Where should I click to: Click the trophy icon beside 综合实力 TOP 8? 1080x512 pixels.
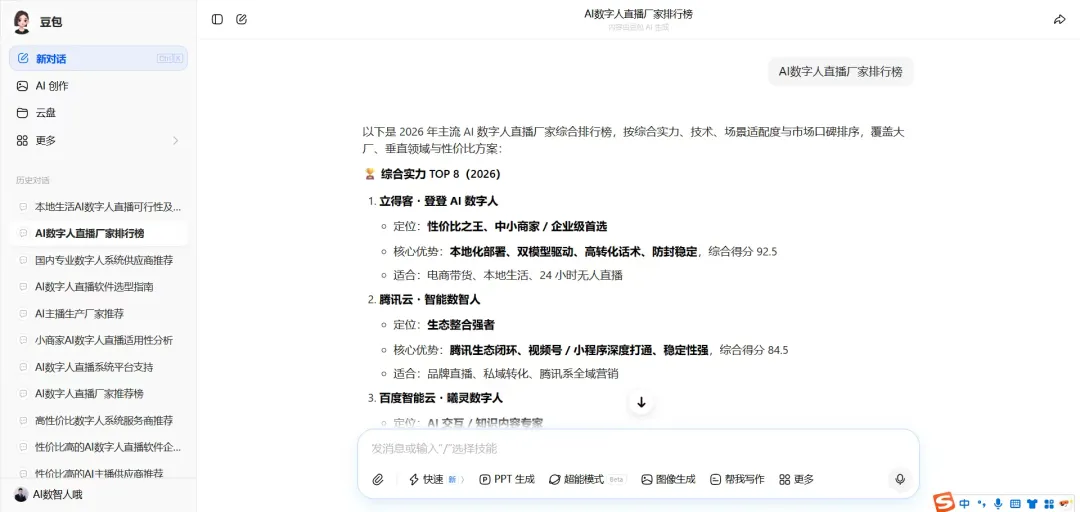pyautogui.click(x=370, y=174)
